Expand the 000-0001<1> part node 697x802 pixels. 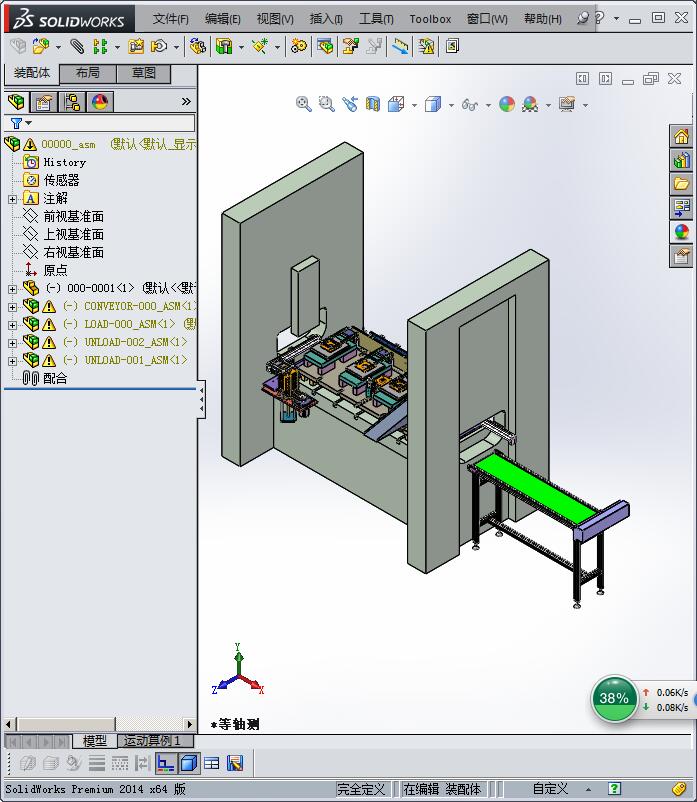(12, 289)
